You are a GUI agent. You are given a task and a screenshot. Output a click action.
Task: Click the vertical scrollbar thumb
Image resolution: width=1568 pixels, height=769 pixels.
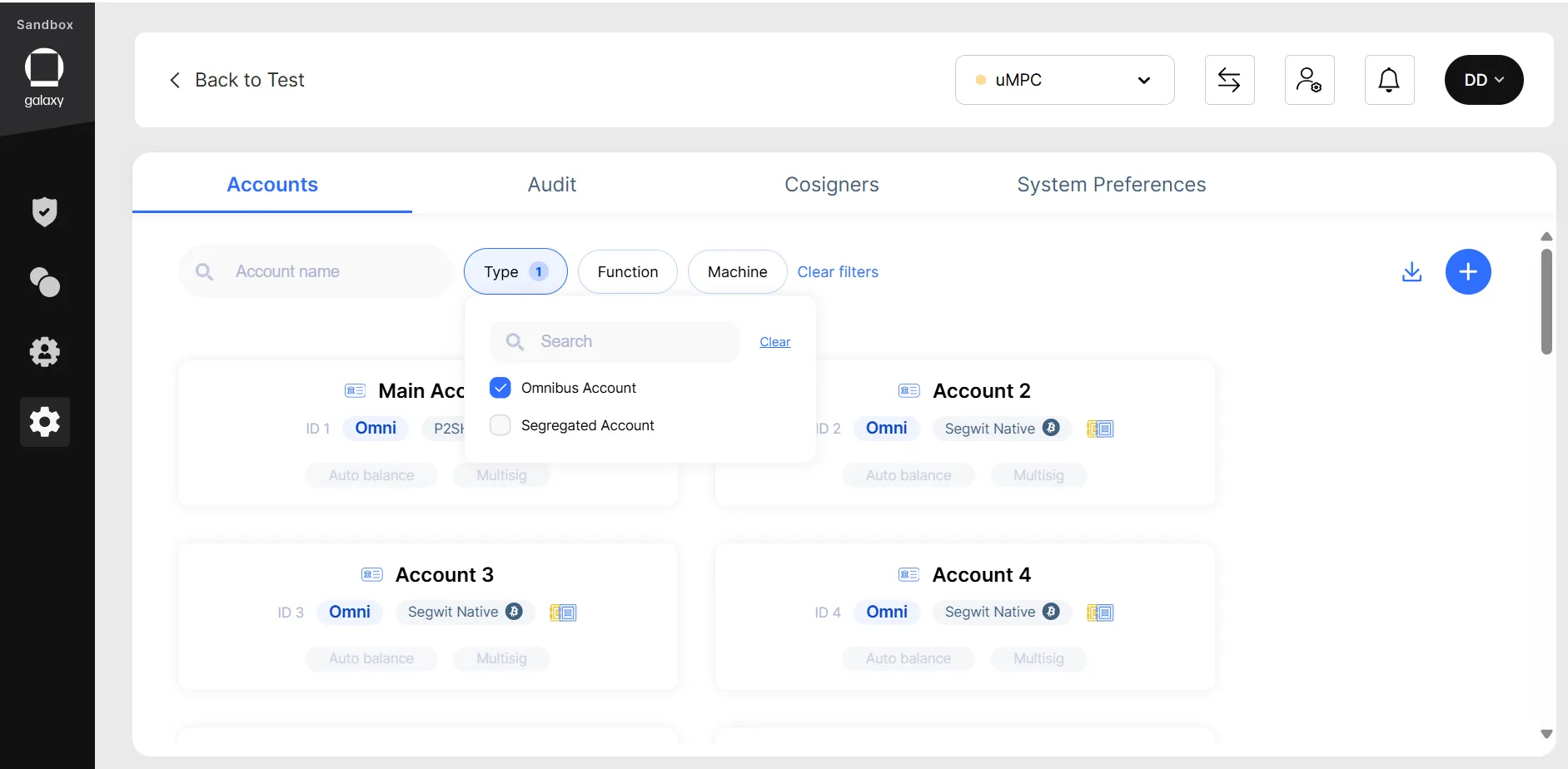pos(1546,301)
